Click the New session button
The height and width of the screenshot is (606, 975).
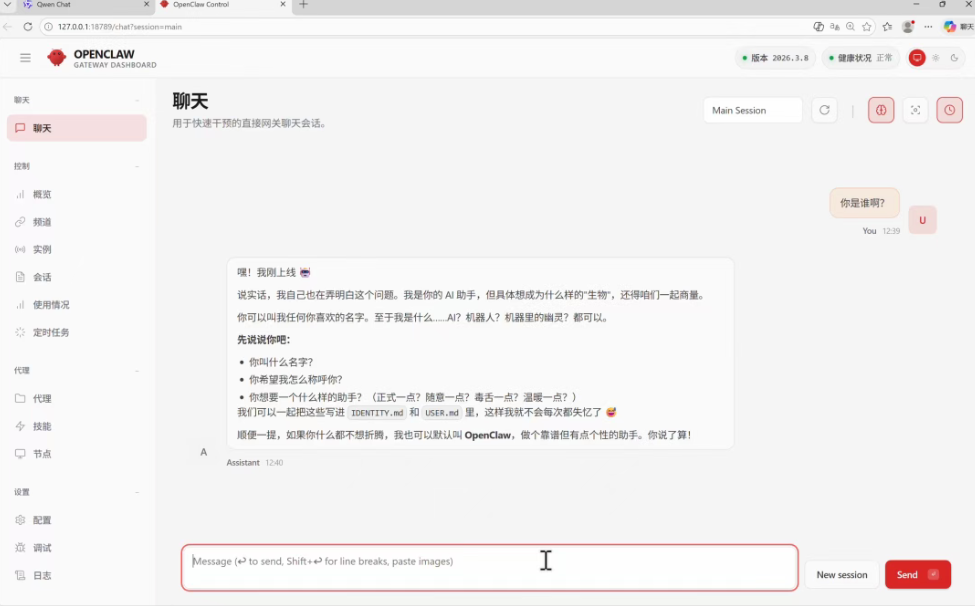pos(841,575)
